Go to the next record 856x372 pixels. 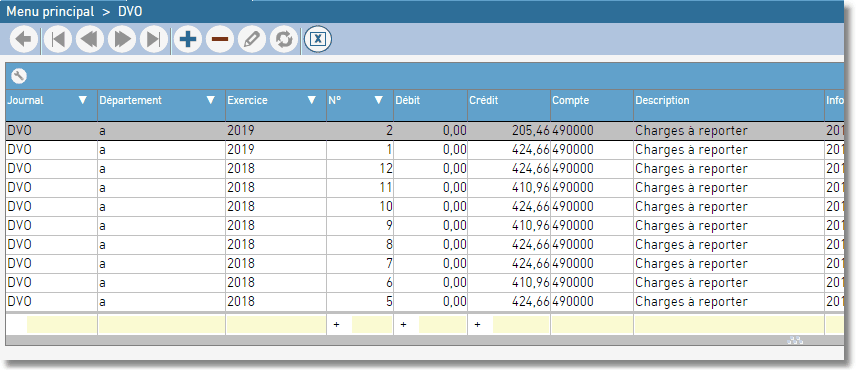tap(122, 39)
